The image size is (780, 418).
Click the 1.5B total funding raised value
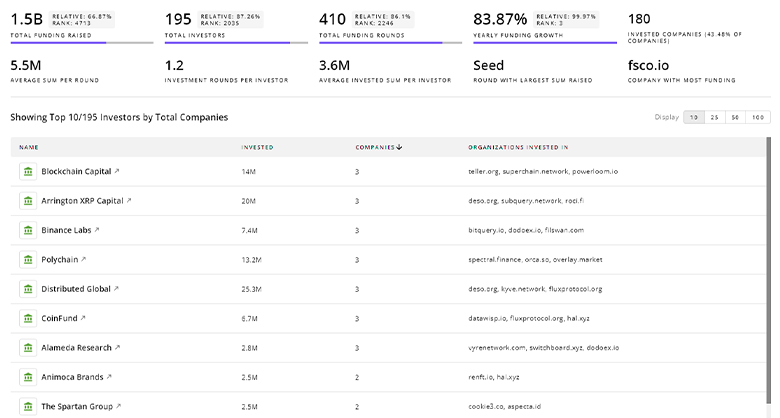pos(27,19)
